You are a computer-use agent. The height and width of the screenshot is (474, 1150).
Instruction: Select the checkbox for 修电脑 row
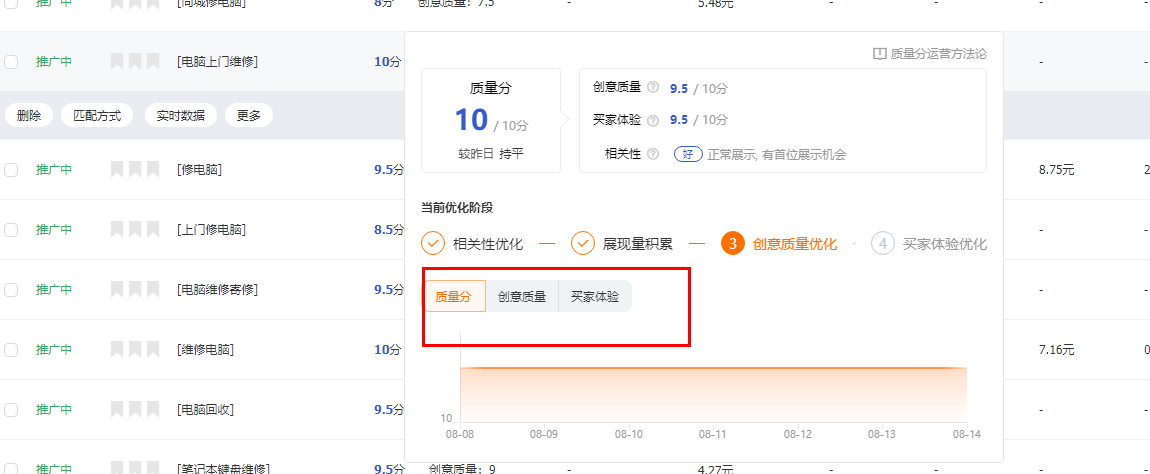tap(11, 170)
